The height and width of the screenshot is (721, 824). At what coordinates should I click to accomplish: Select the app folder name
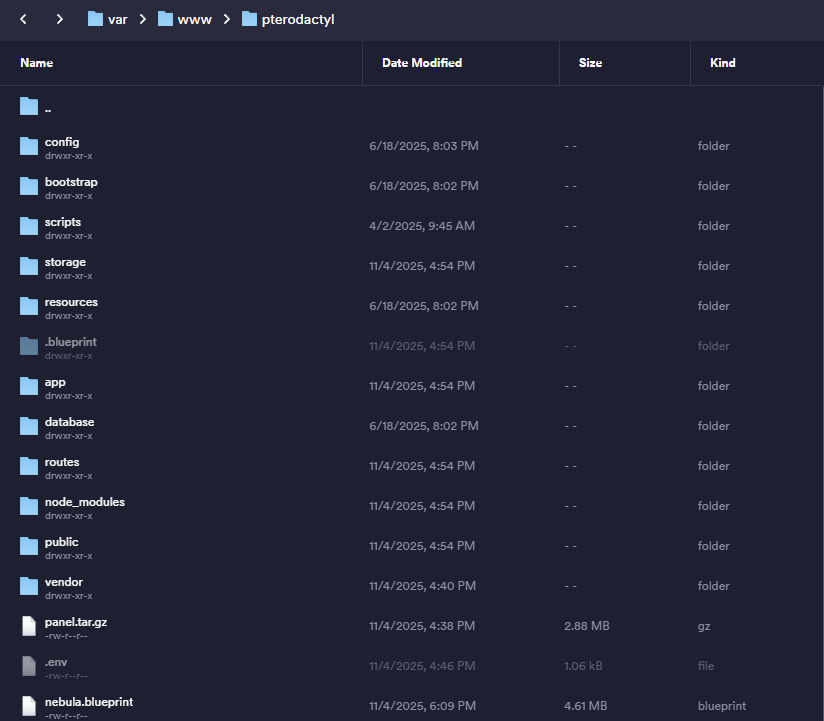[55, 383]
